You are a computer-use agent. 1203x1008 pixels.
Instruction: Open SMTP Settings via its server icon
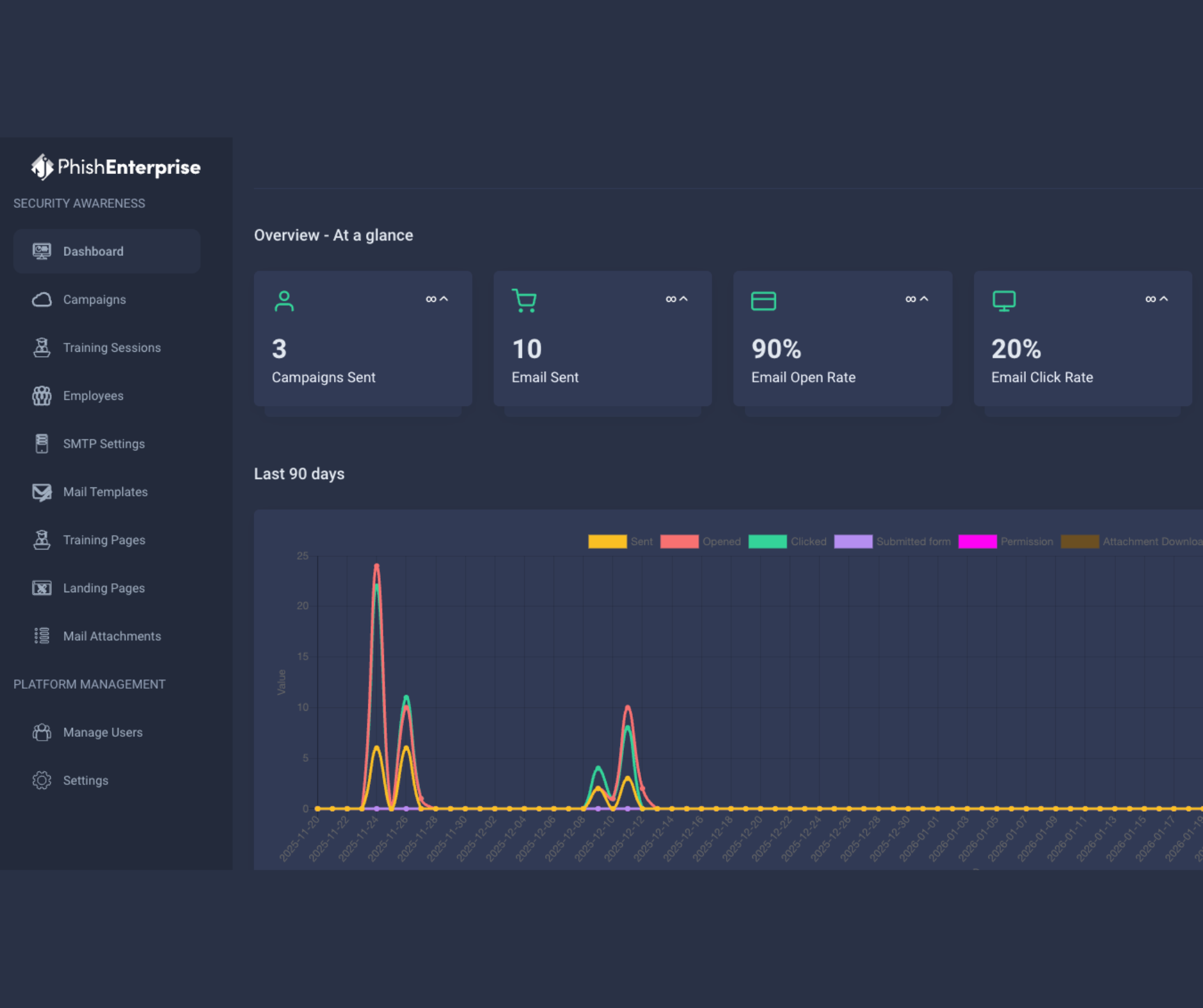[41, 443]
